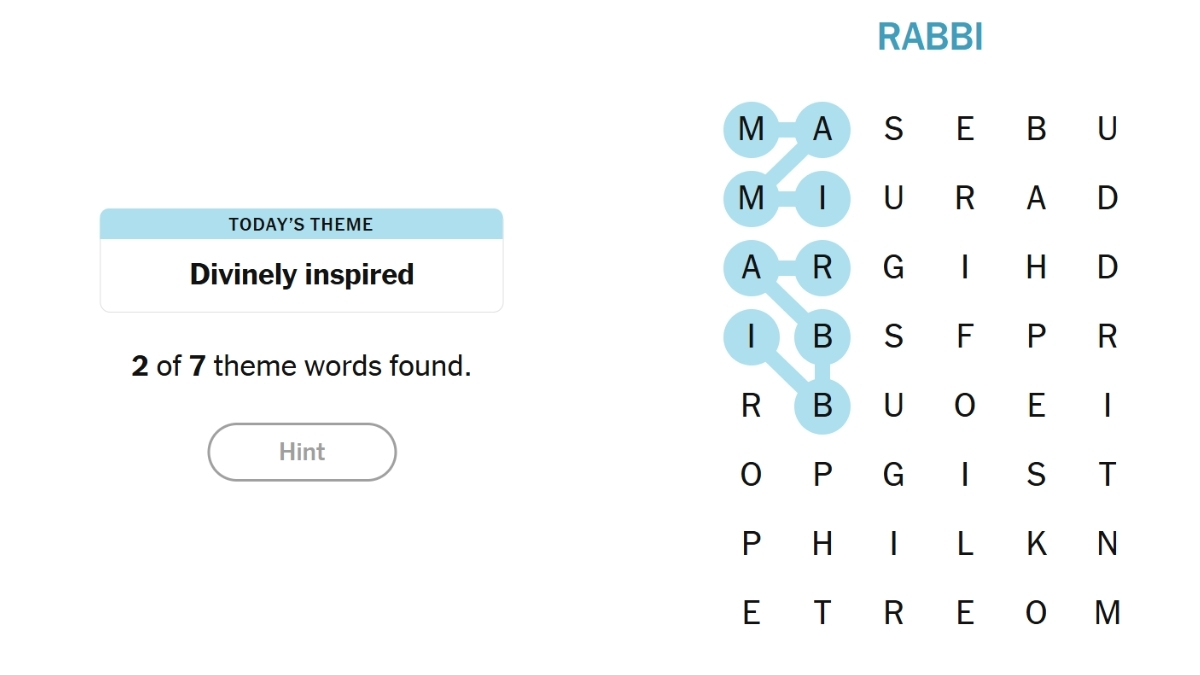The width and height of the screenshot is (1200, 675).
Task: Select highlighted M linked to highlighted A
Action: [x=751, y=129]
